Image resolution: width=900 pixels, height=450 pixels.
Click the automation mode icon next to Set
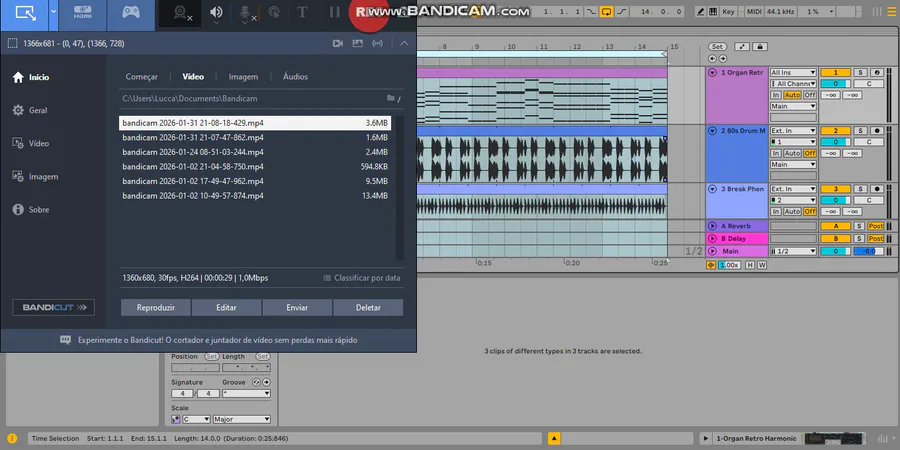tap(742, 46)
